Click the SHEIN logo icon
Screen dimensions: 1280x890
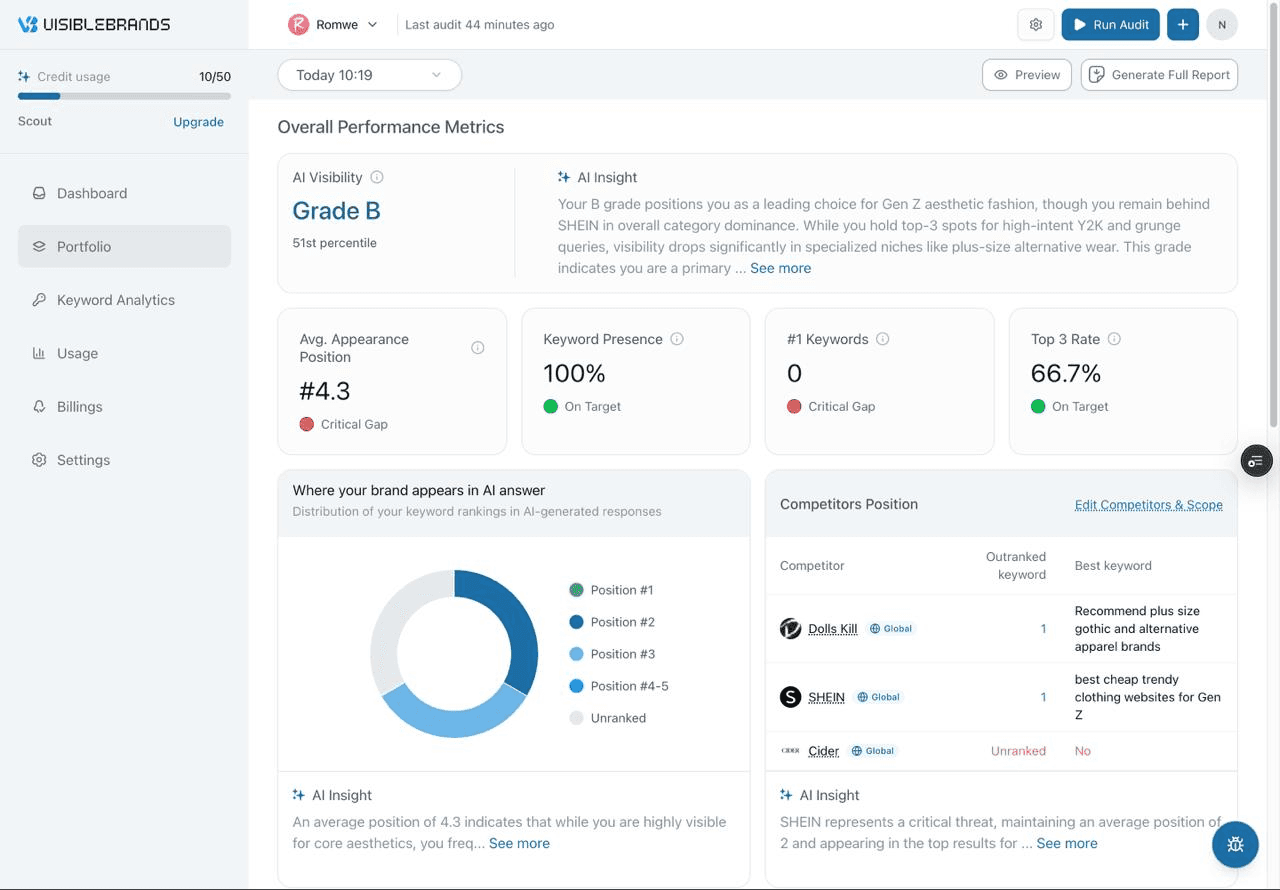point(791,697)
